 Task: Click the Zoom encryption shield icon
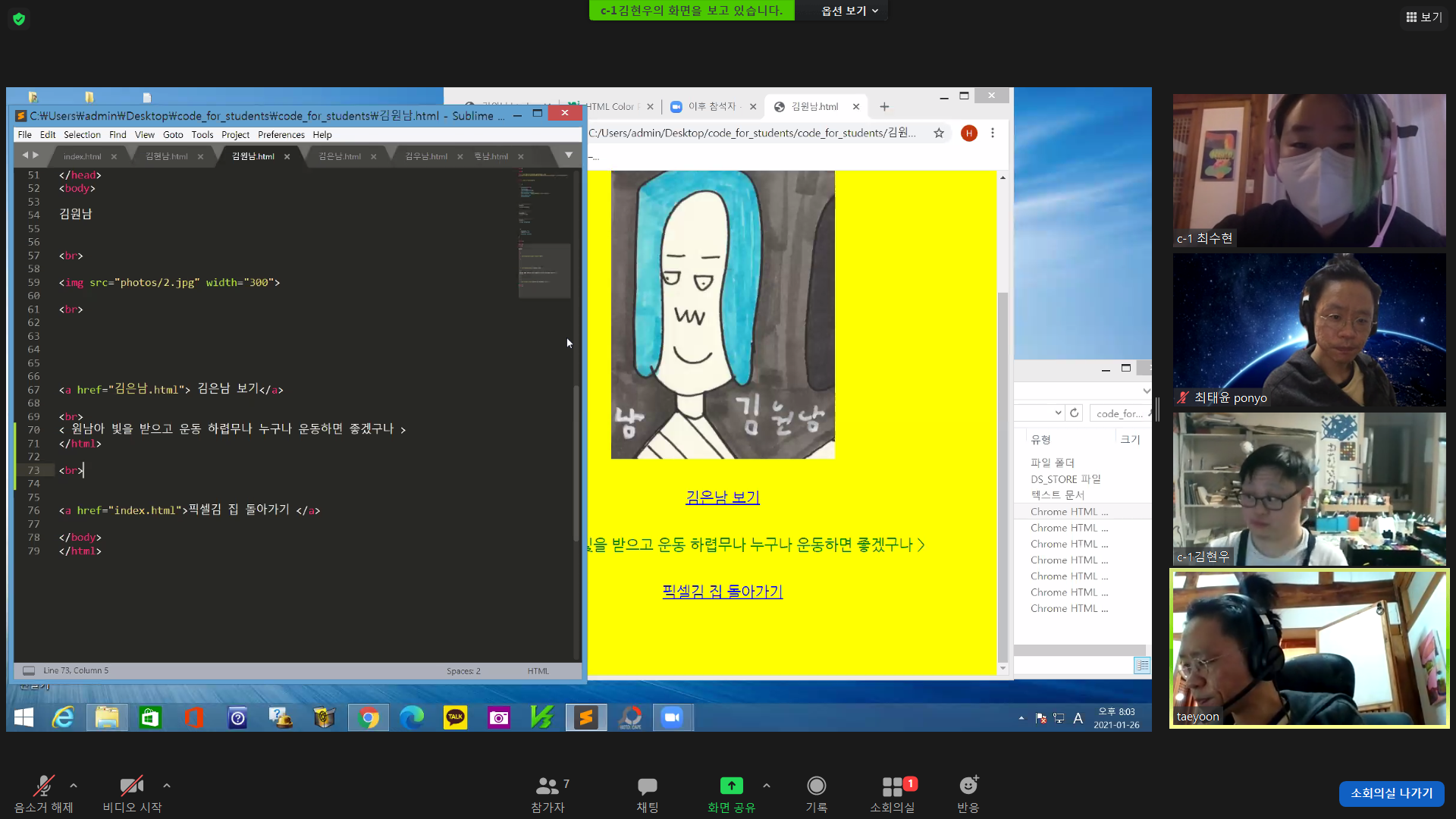tap(19, 19)
